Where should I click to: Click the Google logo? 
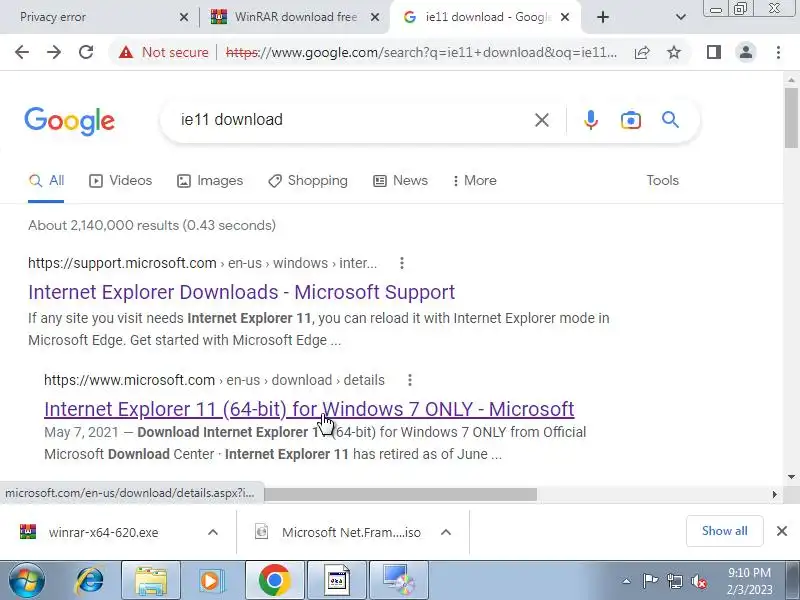tap(69, 121)
